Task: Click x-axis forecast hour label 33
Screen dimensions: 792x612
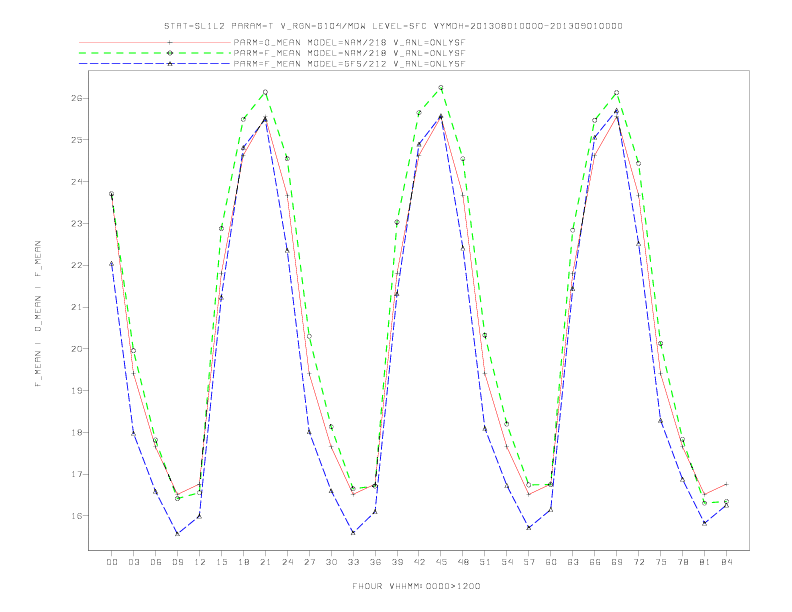Action: point(353,562)
